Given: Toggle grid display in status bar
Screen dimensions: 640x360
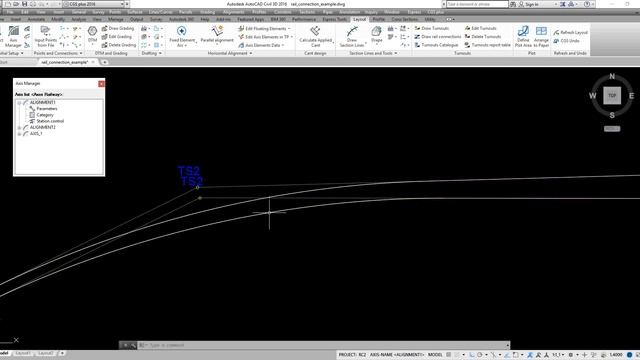Looking at the screenshot, I should (449, 355).
